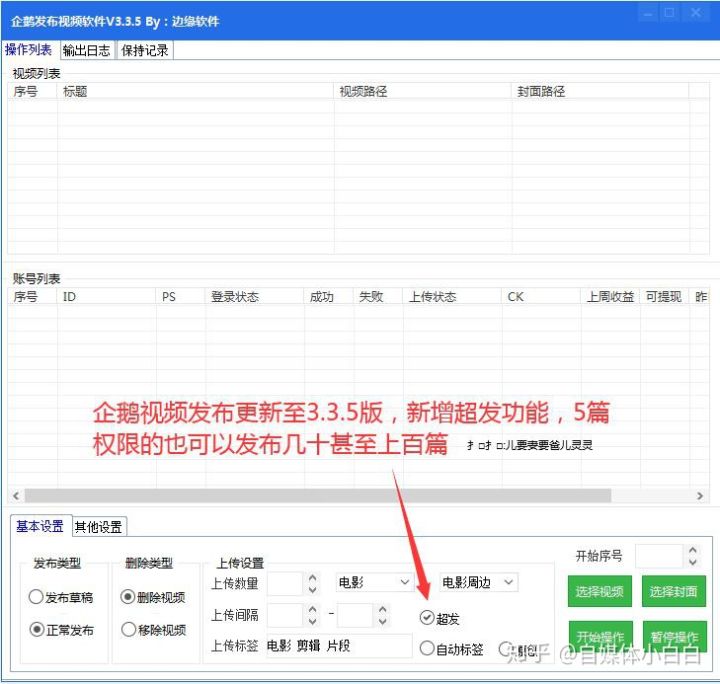Click the scrollbar right arrow in account list
The width and height of the screenshot is (720, 684).
700,496
